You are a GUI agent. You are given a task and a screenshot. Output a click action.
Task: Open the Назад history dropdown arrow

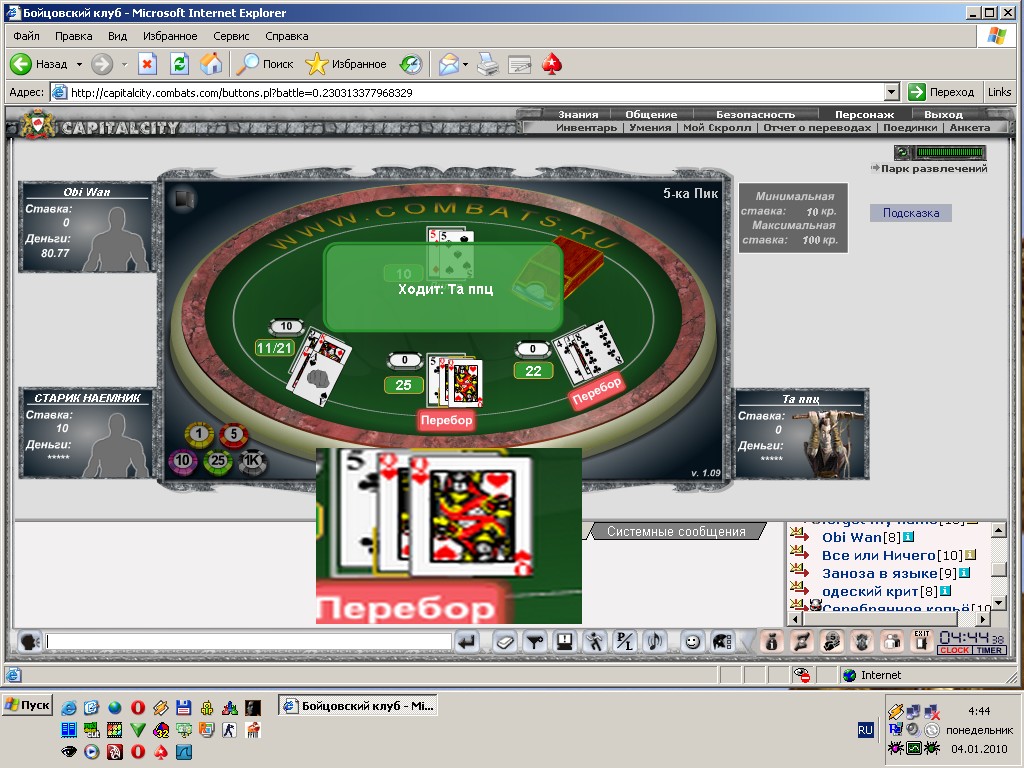[x=79, y=65]
